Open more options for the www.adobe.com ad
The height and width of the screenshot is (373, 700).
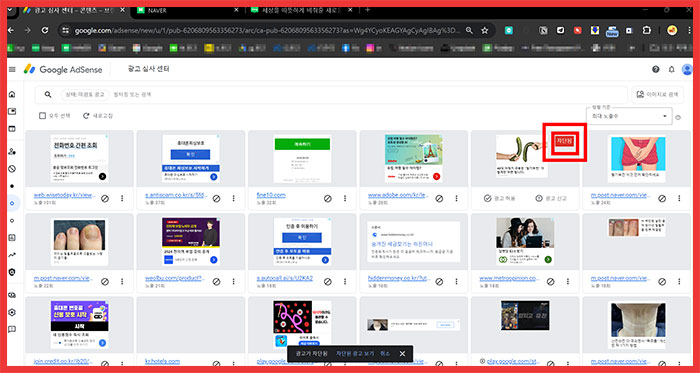tap(456, 199)
